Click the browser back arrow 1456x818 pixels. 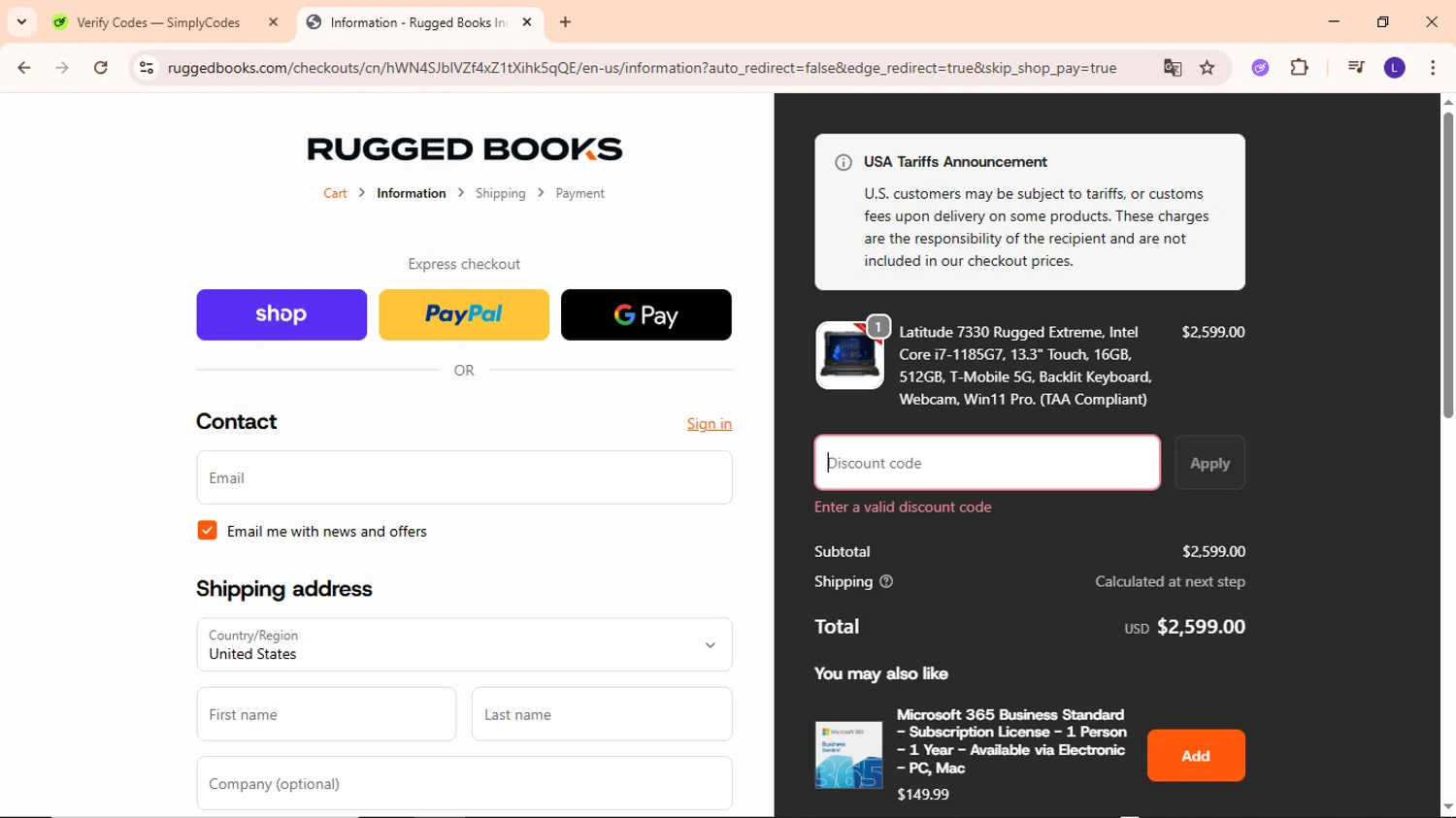coord(24,68)
